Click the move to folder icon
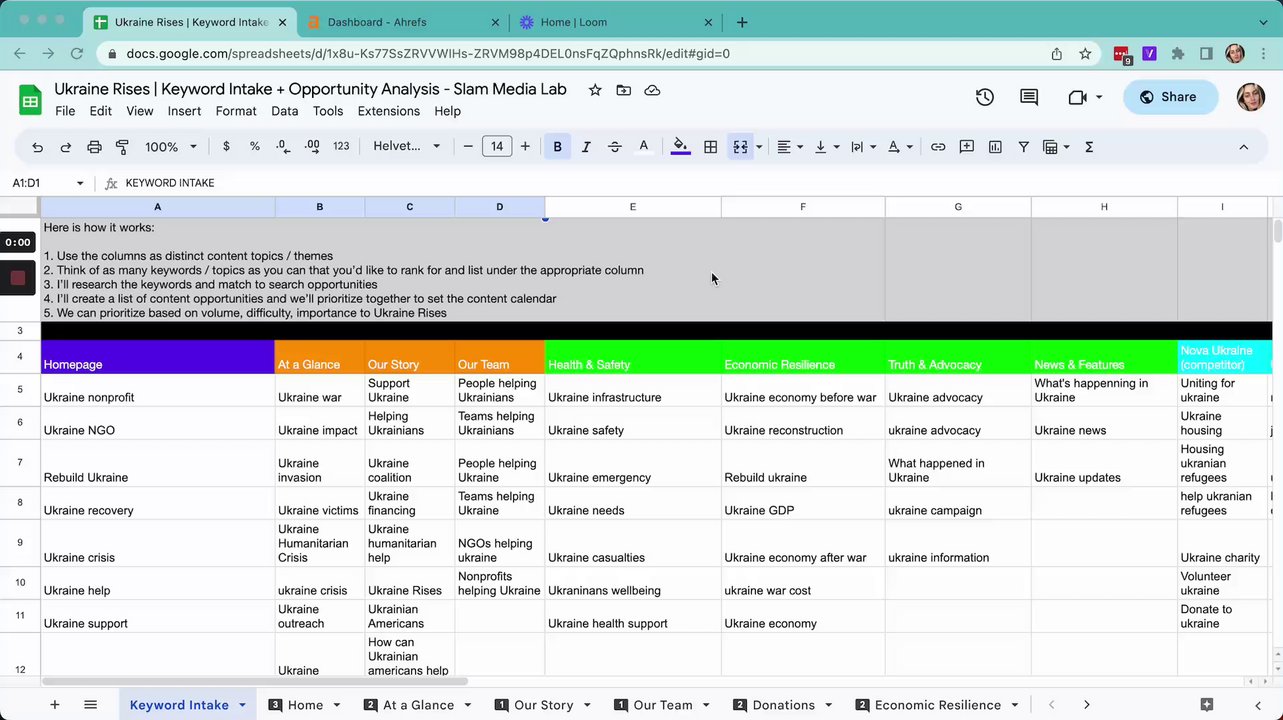Screen dimensions: 1283x720 [x=624, y=90]
